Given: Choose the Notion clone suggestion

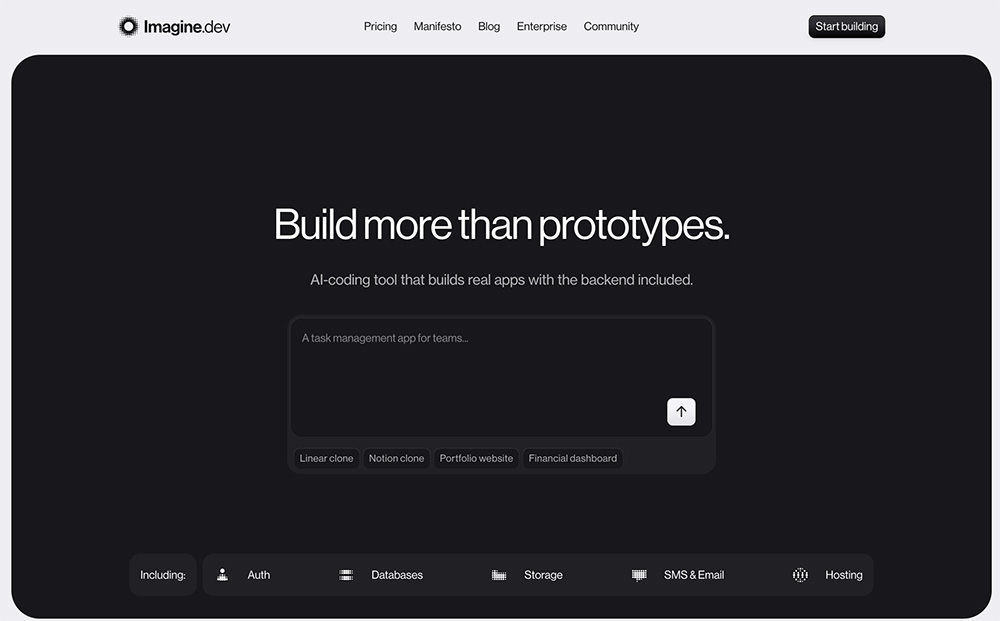Looking at the screenshot, I should pyautogui.click(x=396, y=458).
